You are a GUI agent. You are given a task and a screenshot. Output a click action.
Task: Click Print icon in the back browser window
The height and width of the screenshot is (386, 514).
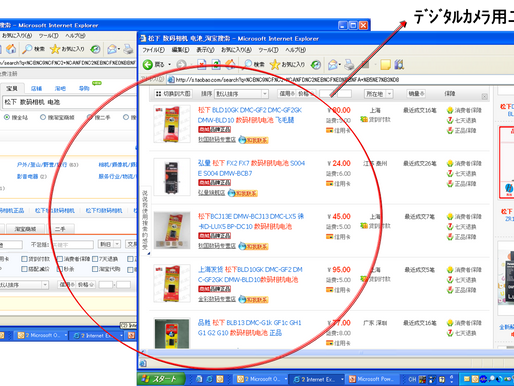tap(128, 49)
